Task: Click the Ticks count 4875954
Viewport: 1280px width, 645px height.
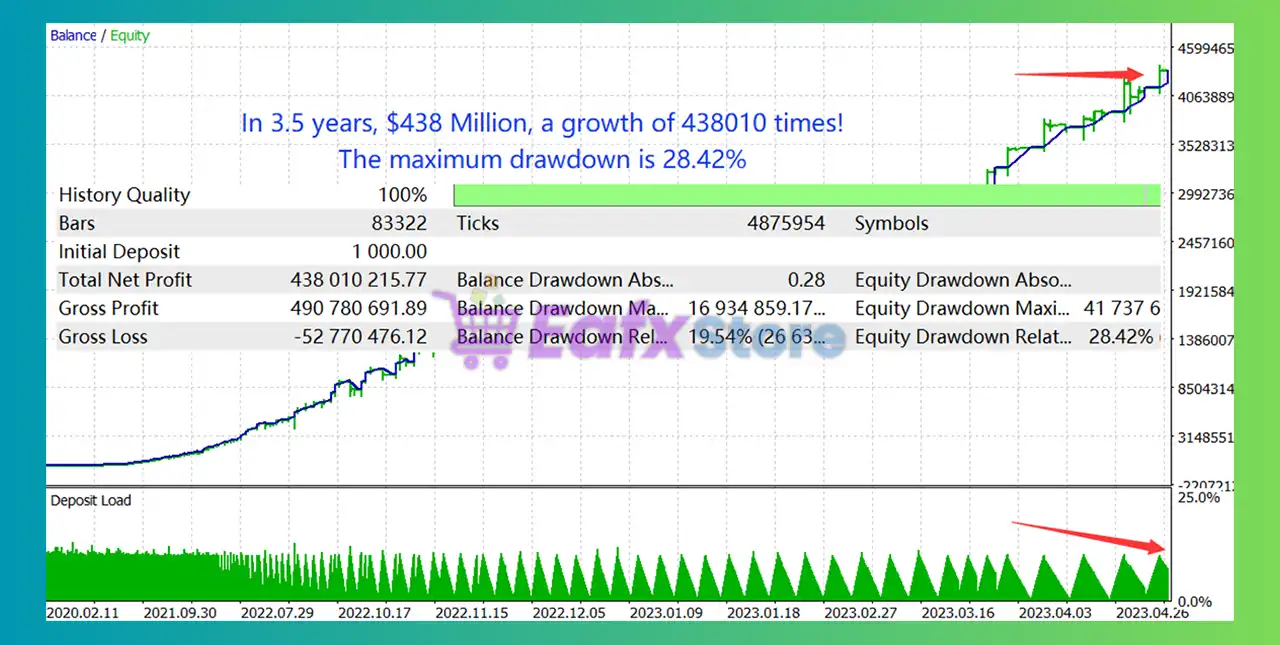Action: [x=786, y=223]
